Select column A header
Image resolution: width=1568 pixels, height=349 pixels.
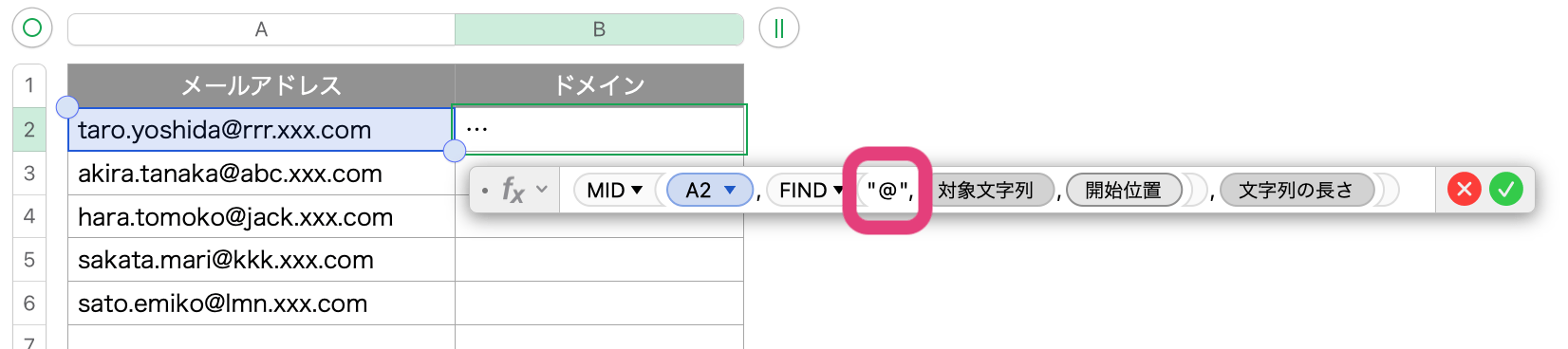click(x=261, y=29)
